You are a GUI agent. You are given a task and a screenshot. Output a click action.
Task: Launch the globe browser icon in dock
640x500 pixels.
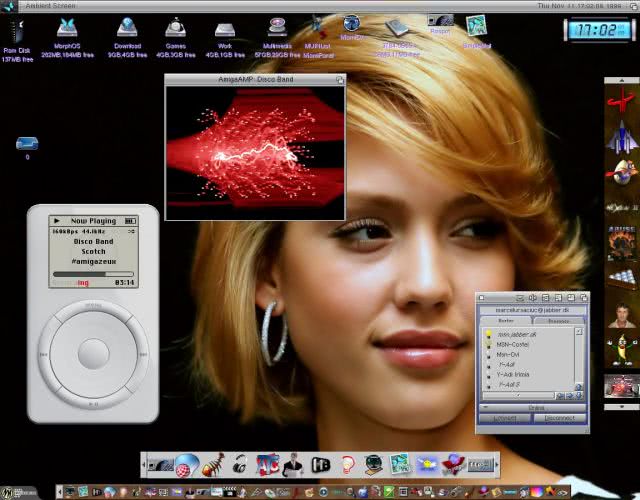click(187, 464)
